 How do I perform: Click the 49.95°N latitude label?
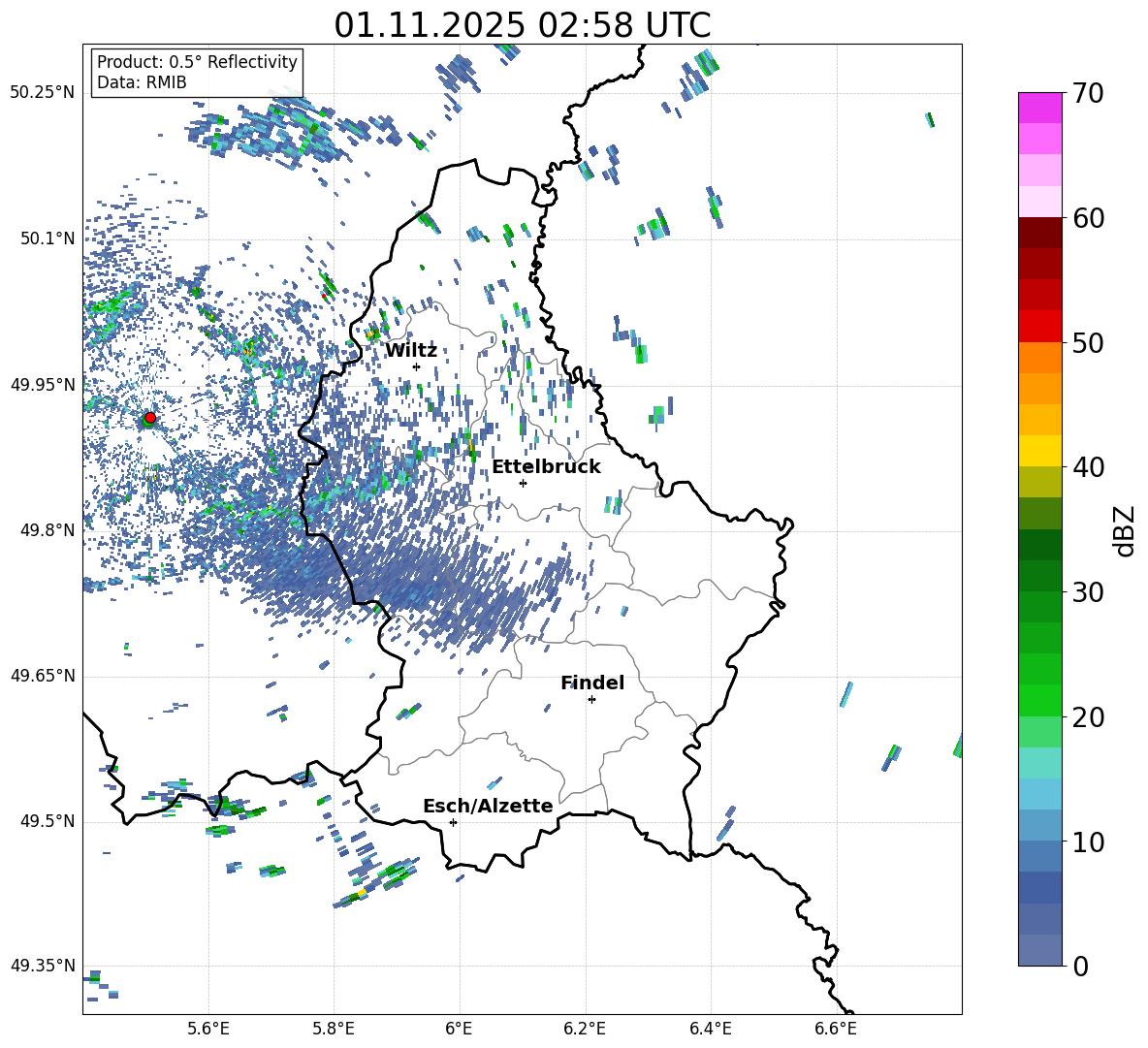click(x=43, y=385)
